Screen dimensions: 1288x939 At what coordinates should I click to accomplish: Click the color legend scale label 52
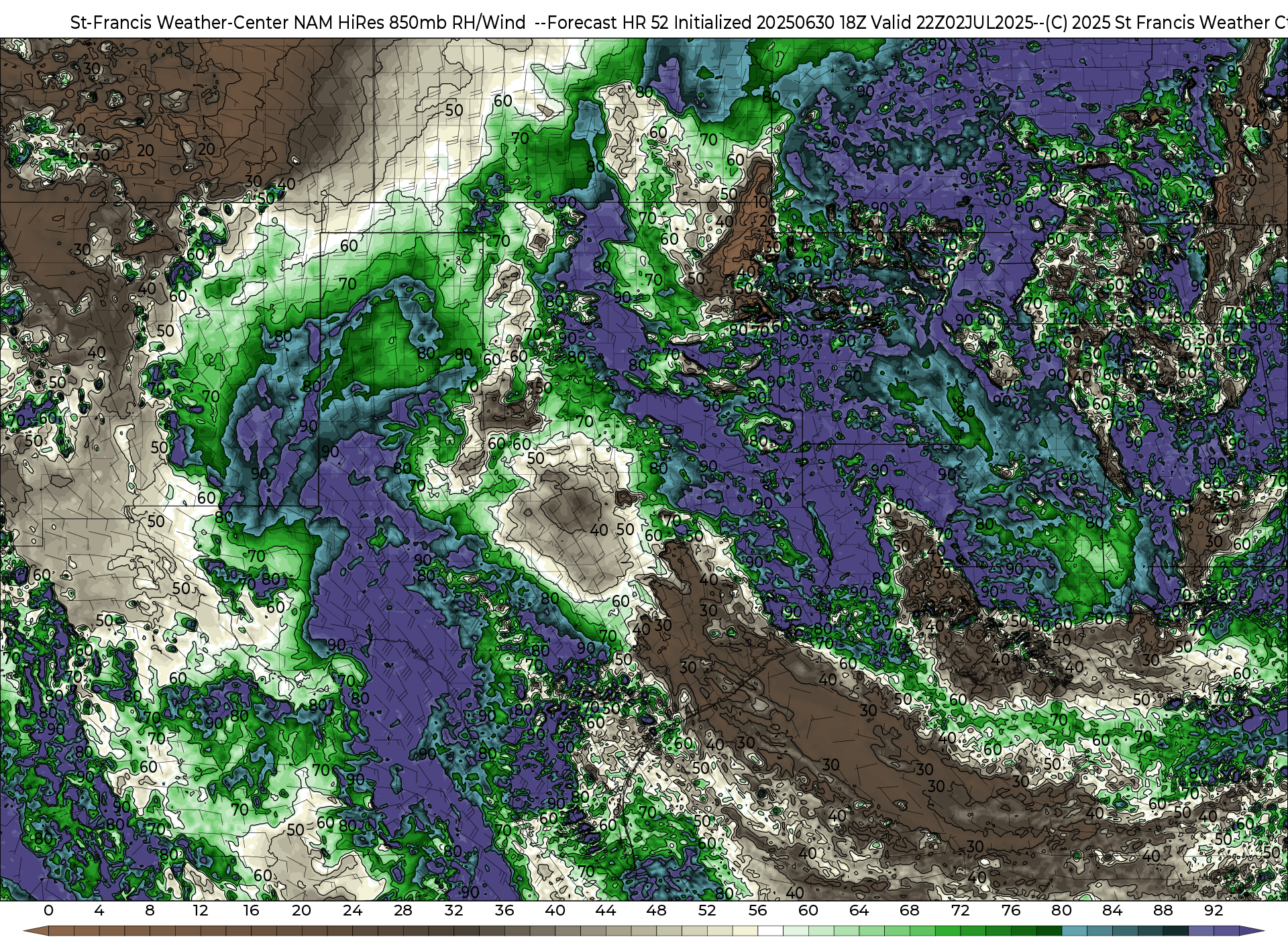[x=707, y=910]
